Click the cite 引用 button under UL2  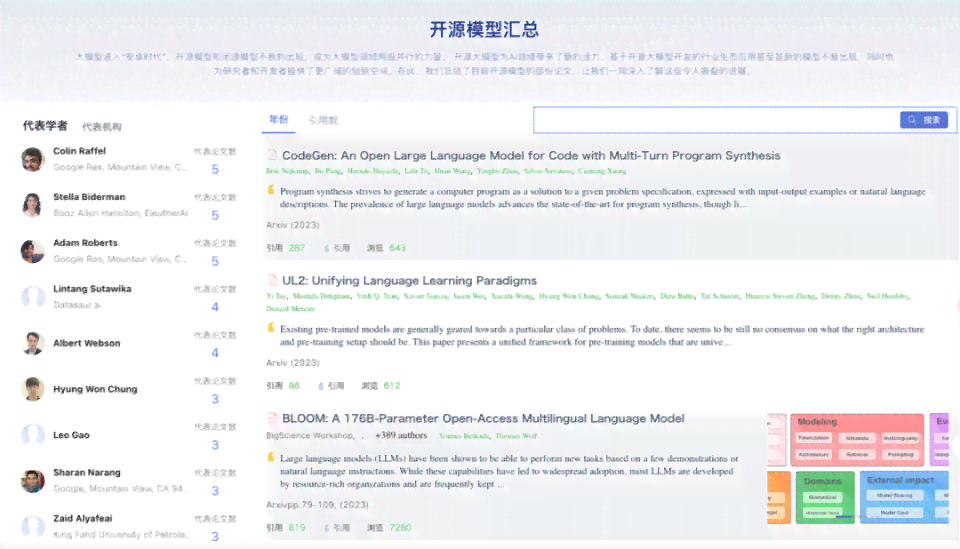331,386
